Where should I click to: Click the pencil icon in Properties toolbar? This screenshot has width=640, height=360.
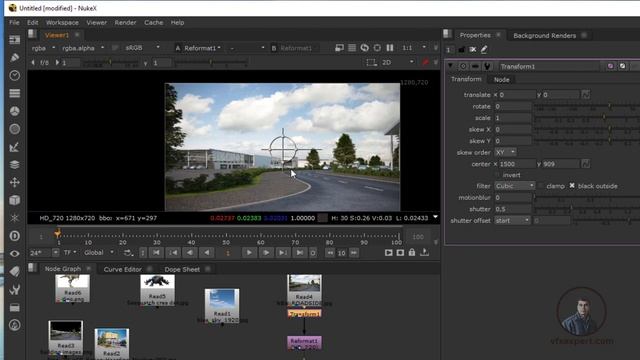pos(484,49)
